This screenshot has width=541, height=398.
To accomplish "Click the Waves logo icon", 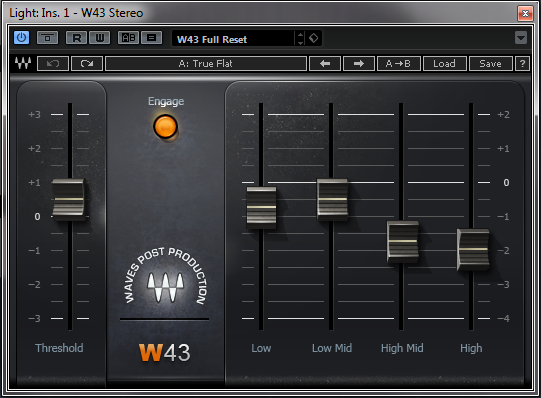I will click(x=23, y=63).
